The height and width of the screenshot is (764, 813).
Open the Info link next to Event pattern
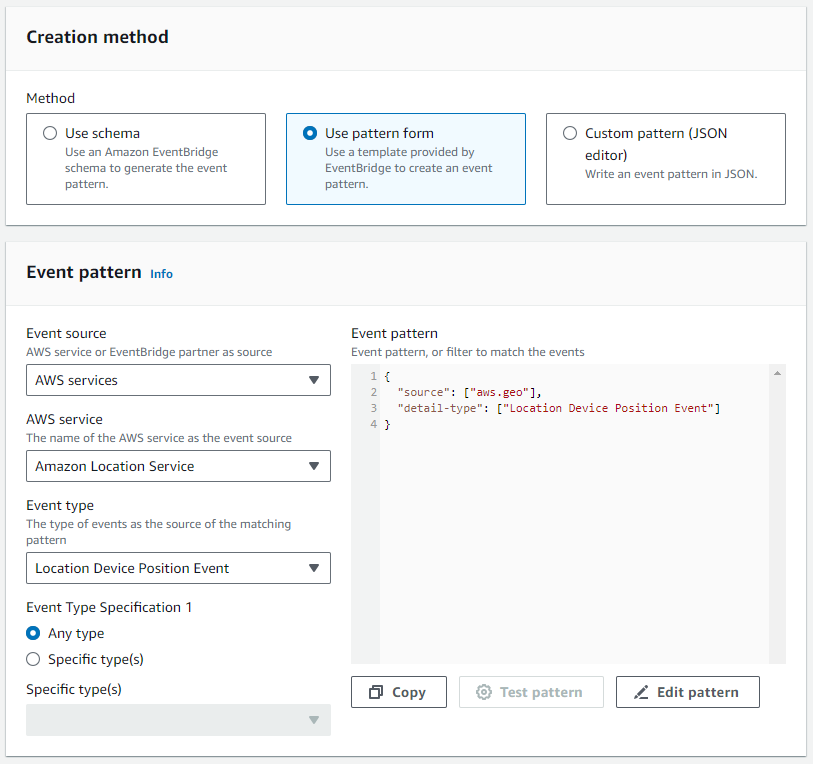coord(161,273)
